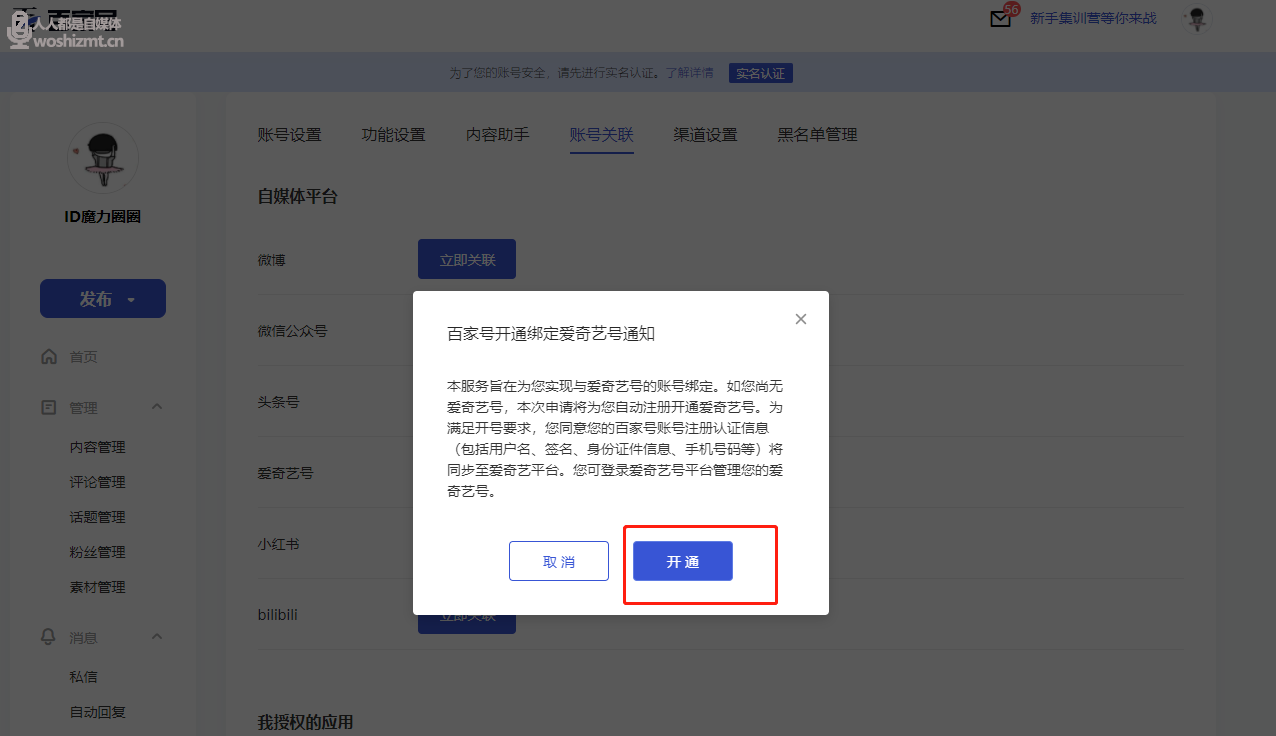
Task: Click 立即关联 button for 微博
Action: point(466,260)
